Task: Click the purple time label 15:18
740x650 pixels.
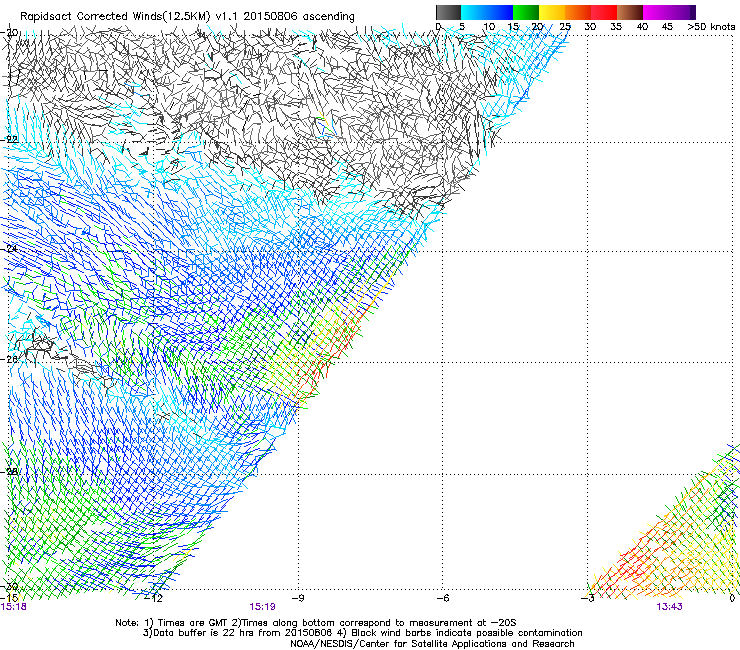Action: tap(14, 606)
